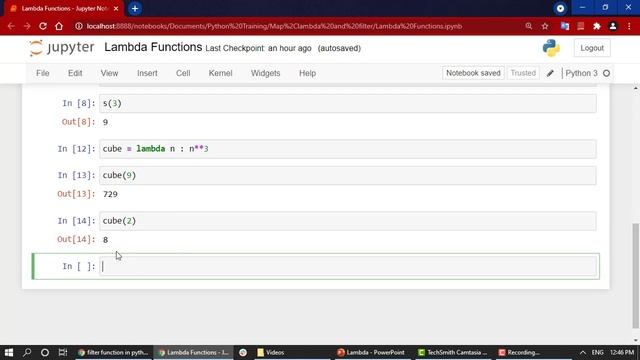Open the Widgets menu

point(266,73)
